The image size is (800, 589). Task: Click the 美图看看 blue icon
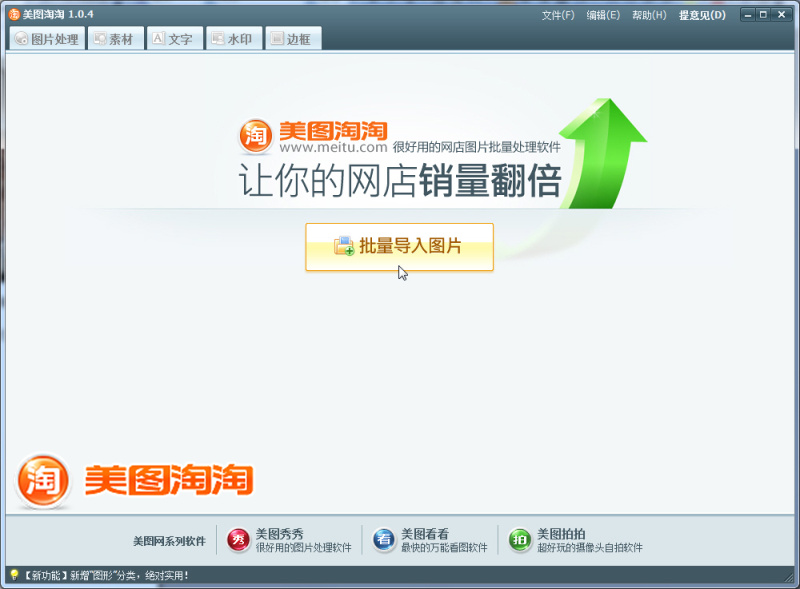[x=384, y=540]
